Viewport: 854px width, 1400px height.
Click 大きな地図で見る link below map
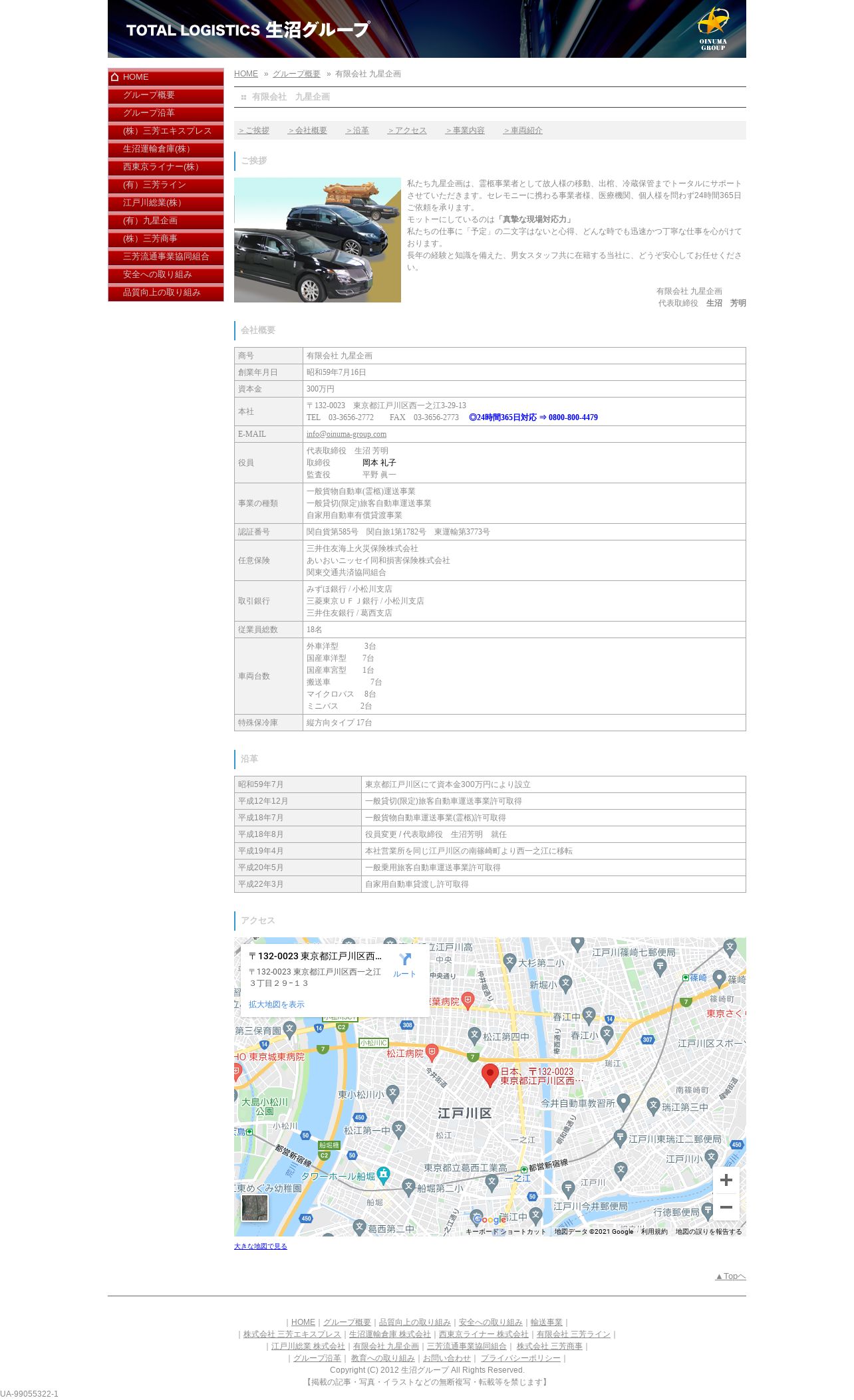(x=261, y=1246)
